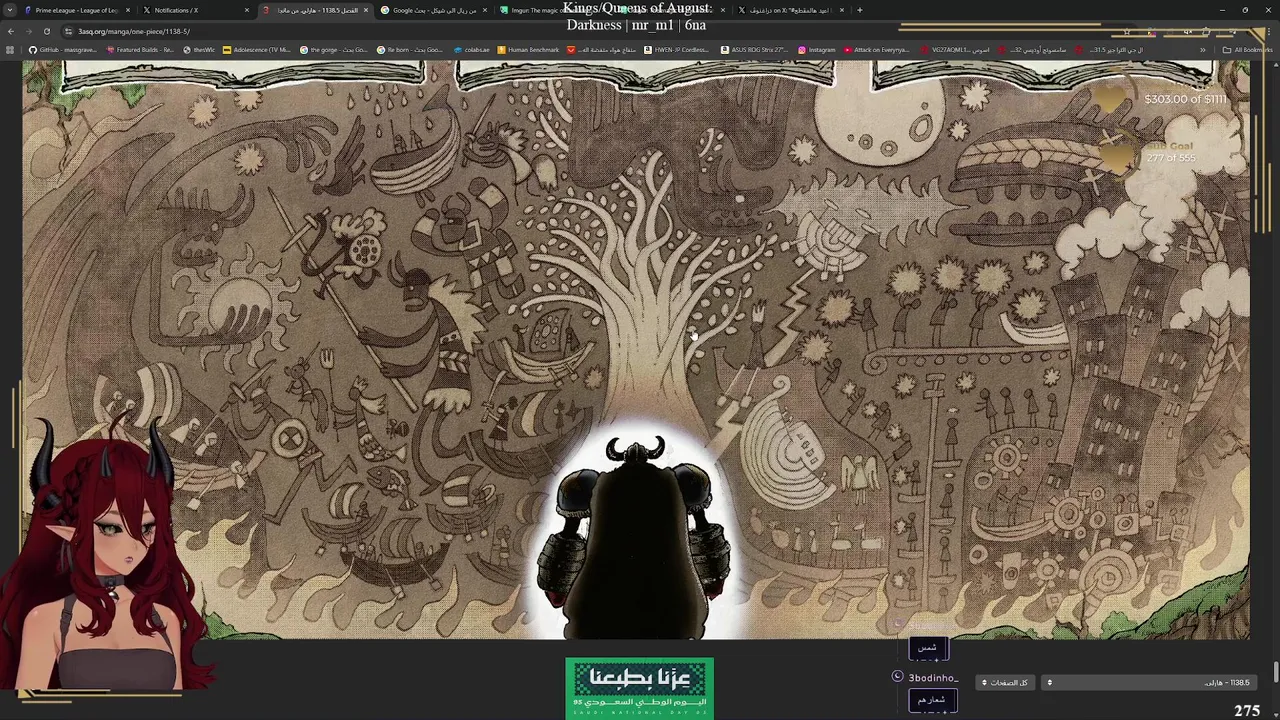Open the Re born Google bookmark
The width and height of the screenshot is (1280, 720).
tap(412, 50)
